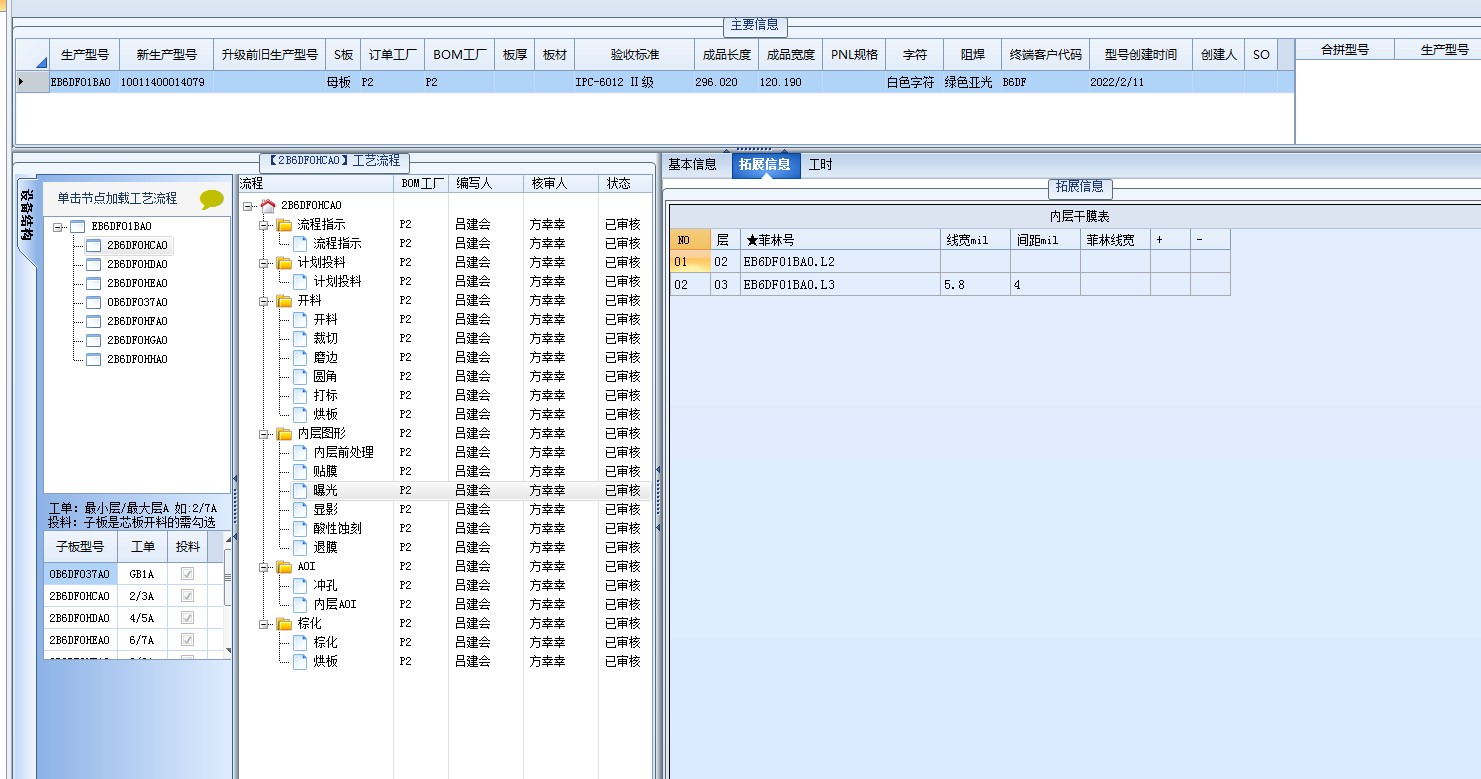Viewport: 1481px width, 779px height.
Task: Click the document icon beside 贴膜
Action: coord(300,471)
